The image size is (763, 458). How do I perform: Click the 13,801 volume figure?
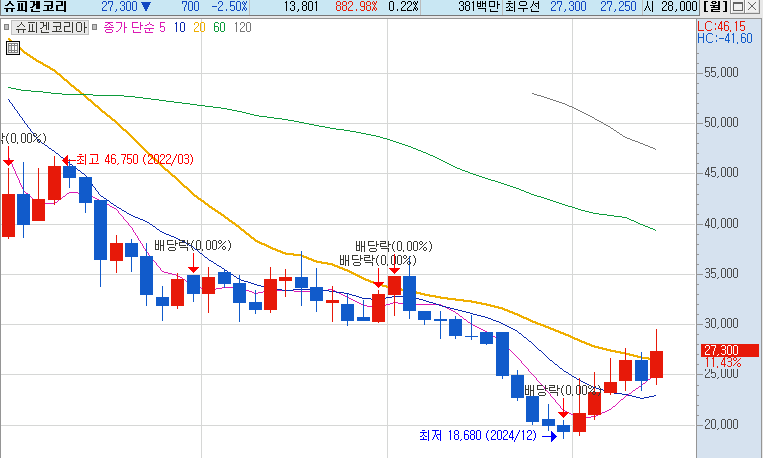301,7
